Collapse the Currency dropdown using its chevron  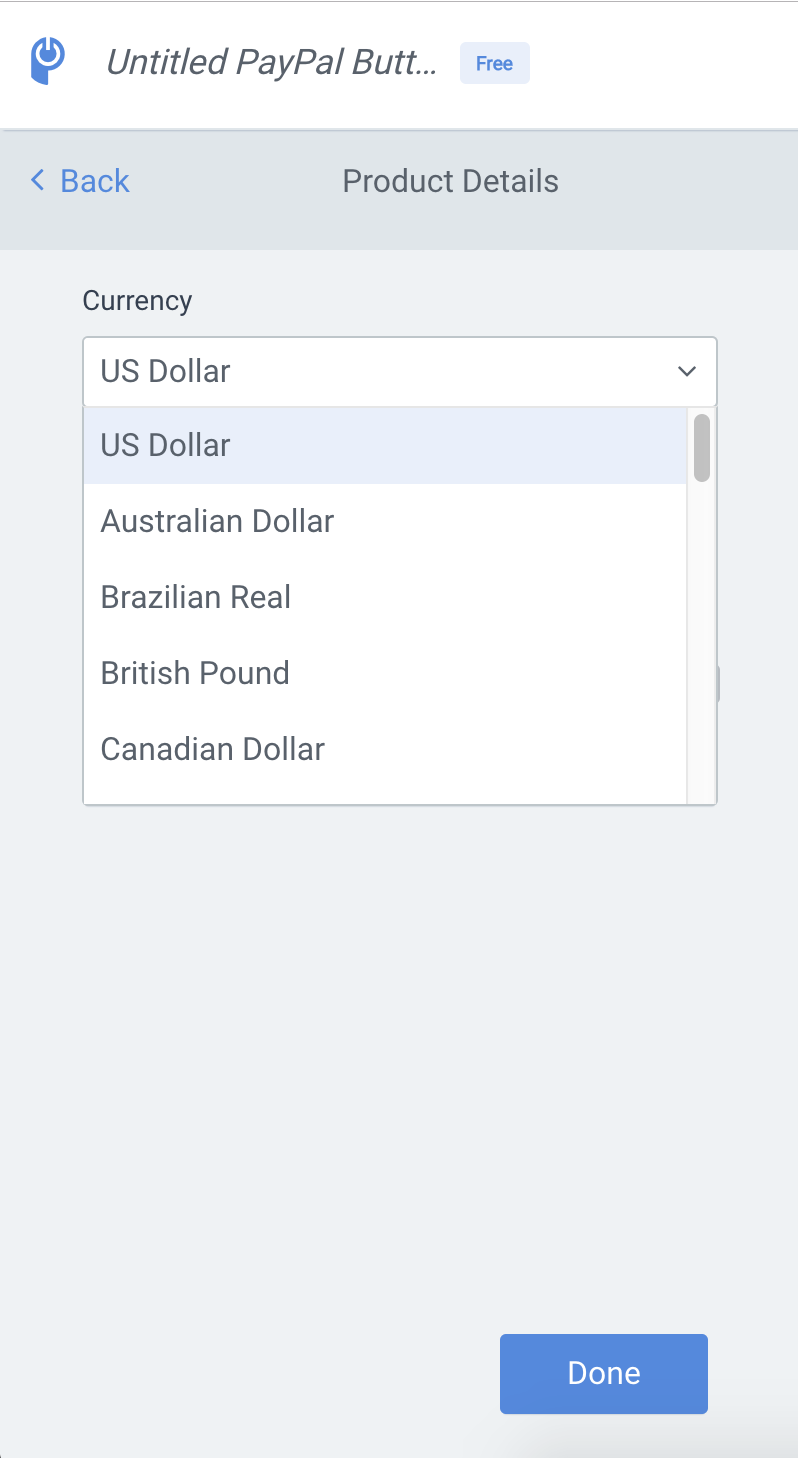pos(687,371)
